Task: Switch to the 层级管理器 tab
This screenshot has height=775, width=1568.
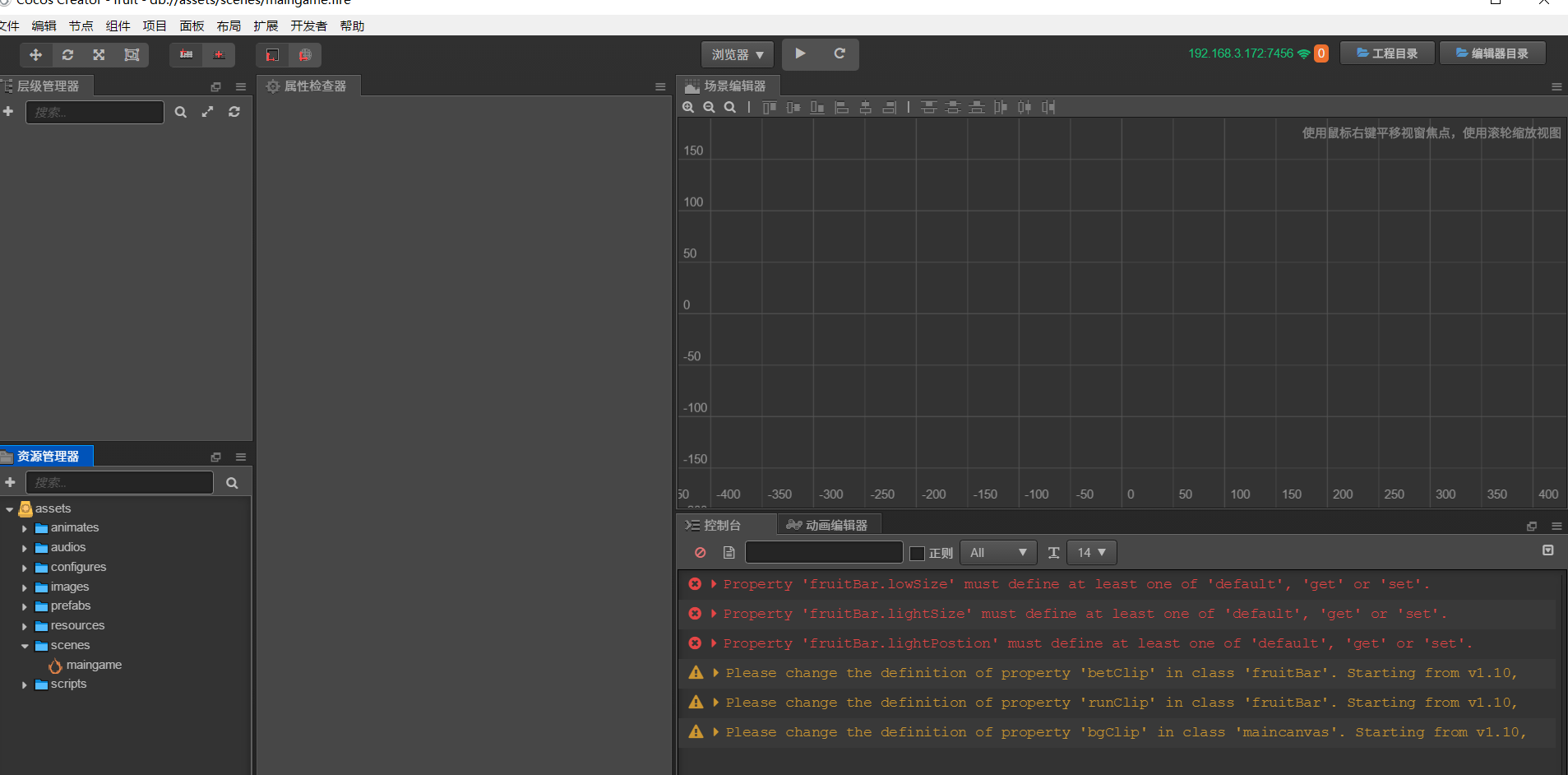Action: click(x=46, y=86)
